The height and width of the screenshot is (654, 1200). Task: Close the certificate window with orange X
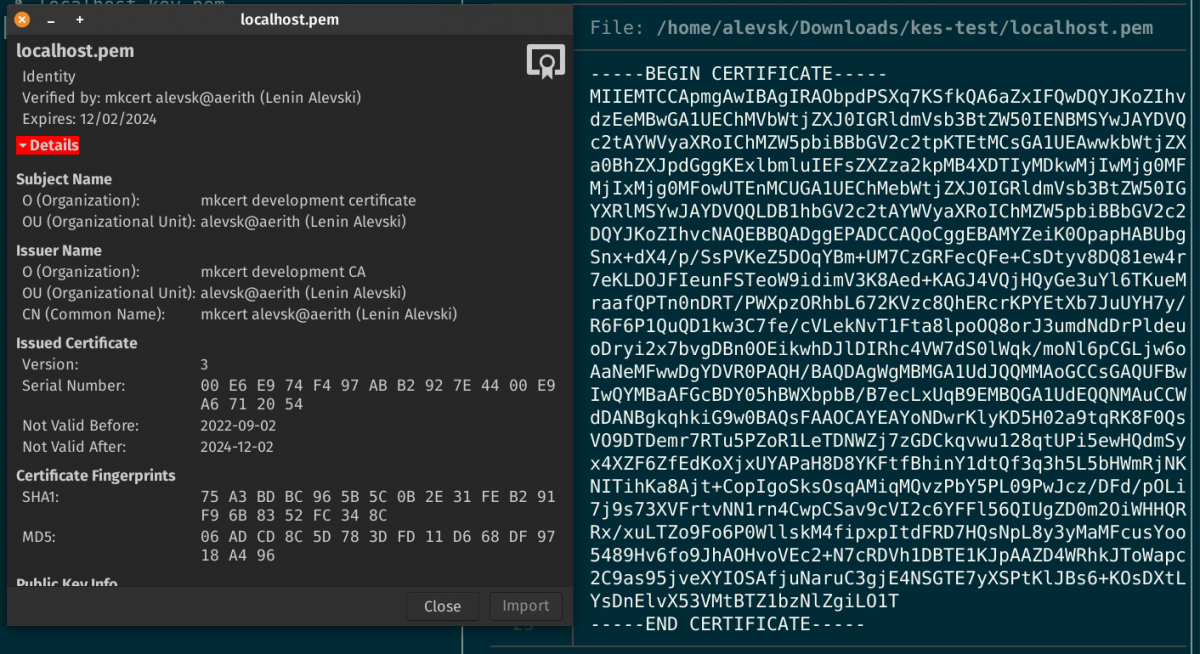pyautogui.click(x=22, y=19)
